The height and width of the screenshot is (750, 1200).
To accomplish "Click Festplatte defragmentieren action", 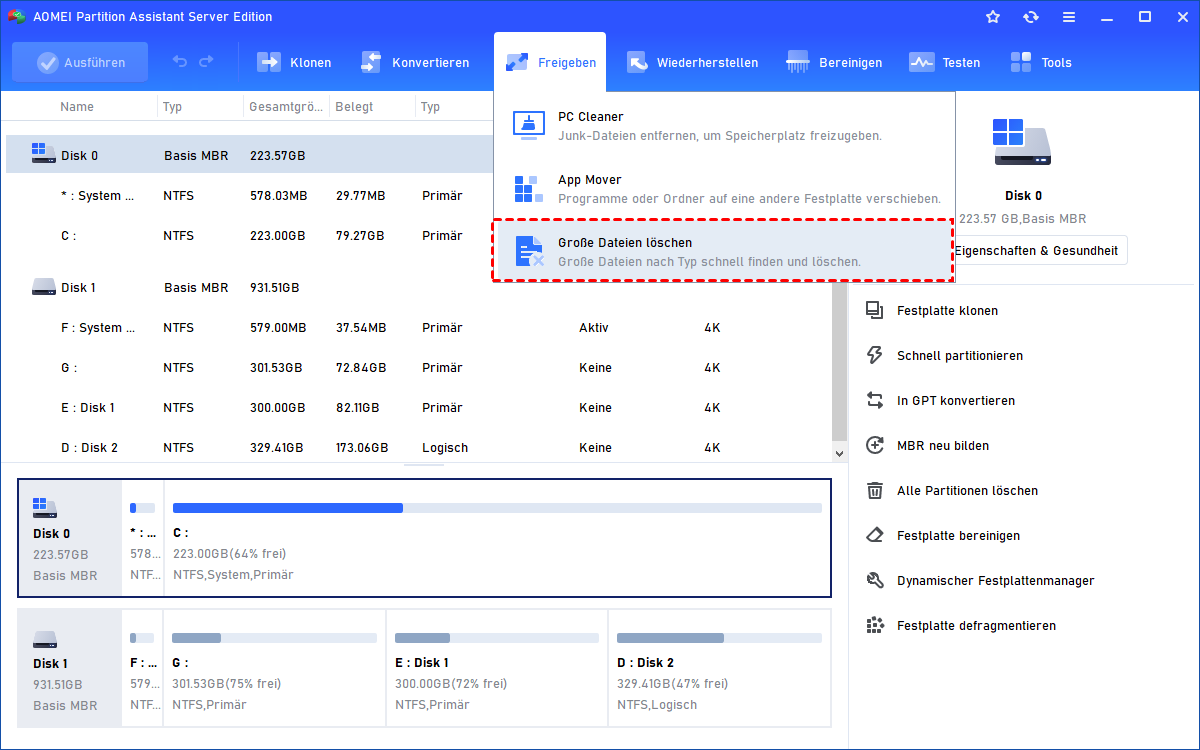I will pyautogui.click(x=960, y=626).
